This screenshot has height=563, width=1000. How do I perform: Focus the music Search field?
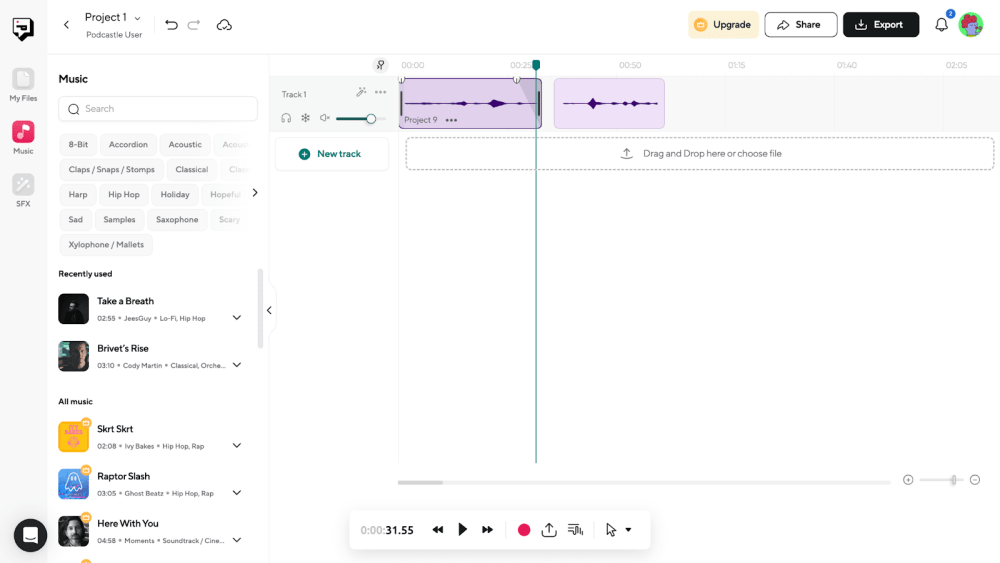[158, 109]
